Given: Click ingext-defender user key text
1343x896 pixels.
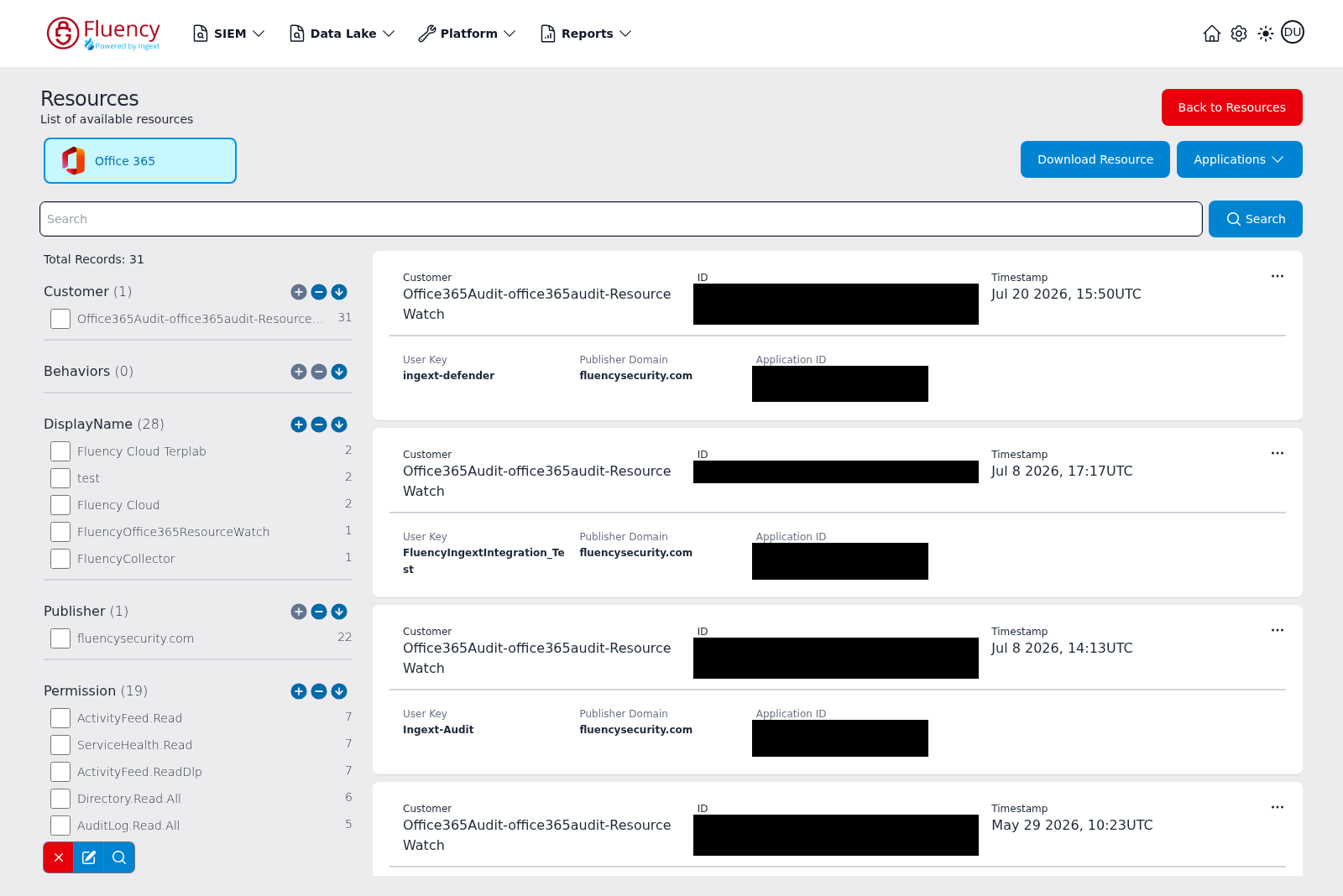Looking at the screenshot, I should (448, 376).
